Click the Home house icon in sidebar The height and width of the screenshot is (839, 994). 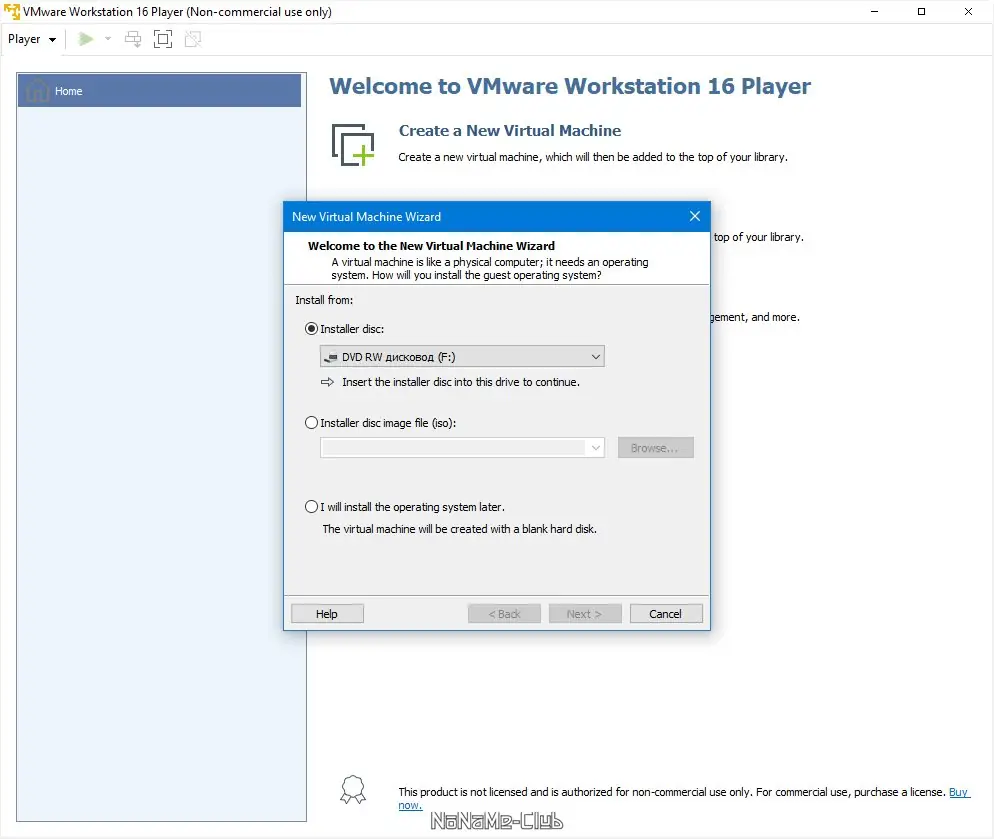pos(37,91)
